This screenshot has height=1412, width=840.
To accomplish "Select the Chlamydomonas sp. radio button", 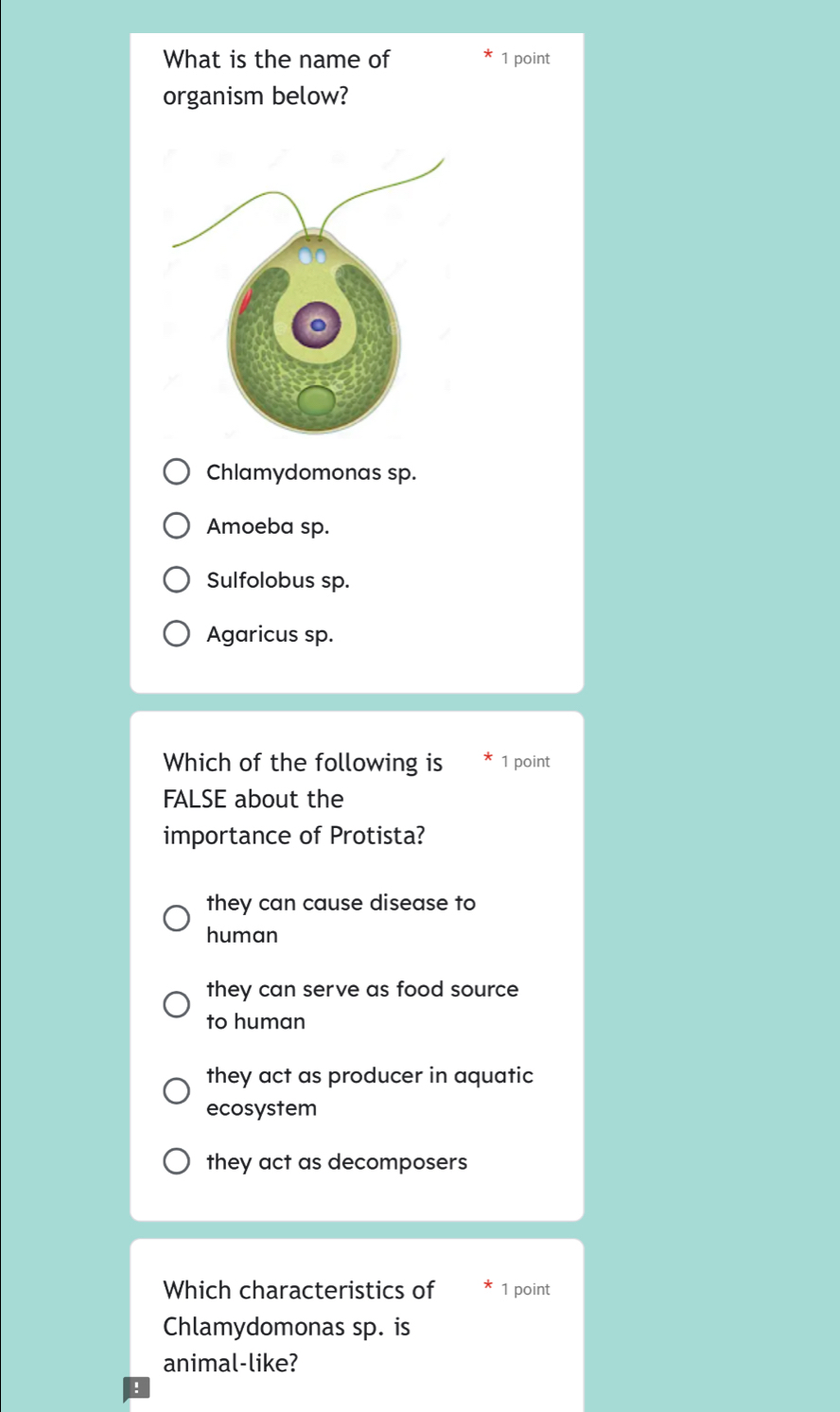I will pyautogui.click(x=177, y=472).
